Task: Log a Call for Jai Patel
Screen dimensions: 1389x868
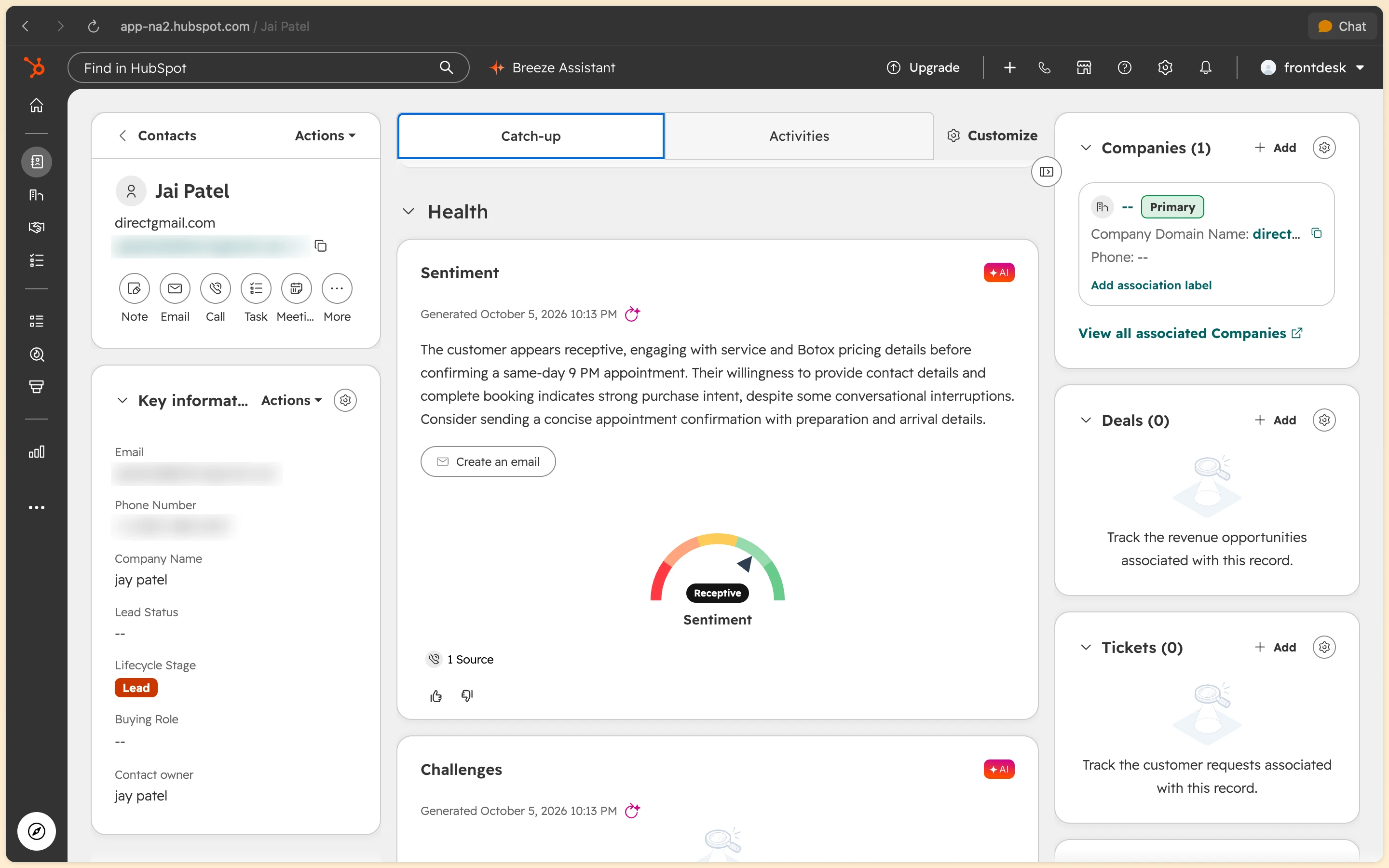Action: click(215, 288)
